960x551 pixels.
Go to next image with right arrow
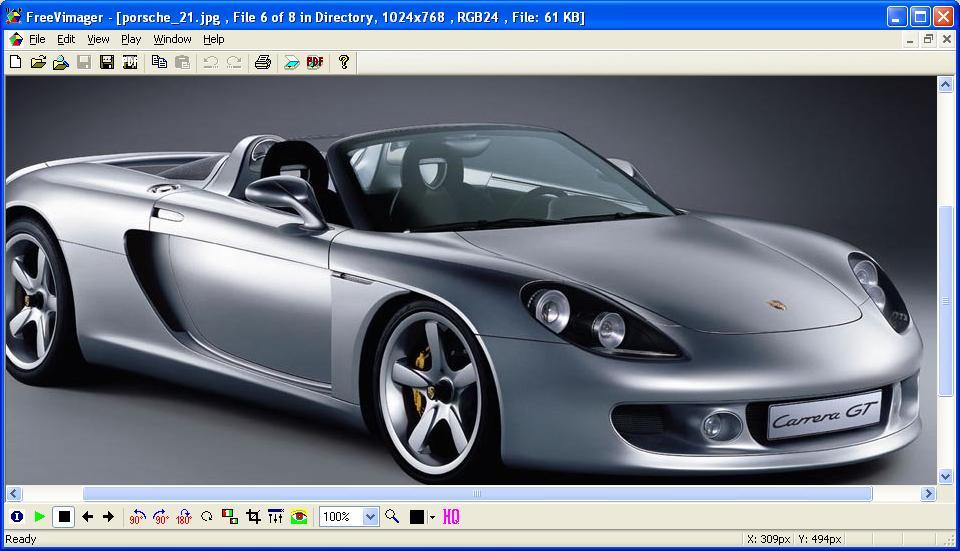(x=109, y=517)
